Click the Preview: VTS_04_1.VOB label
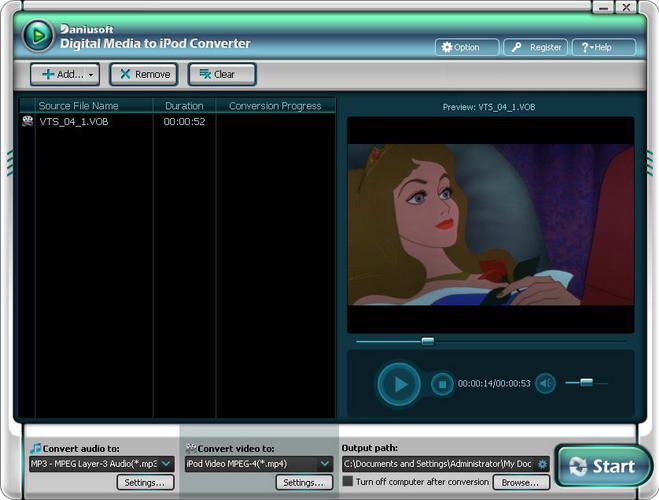 point(489,107)
